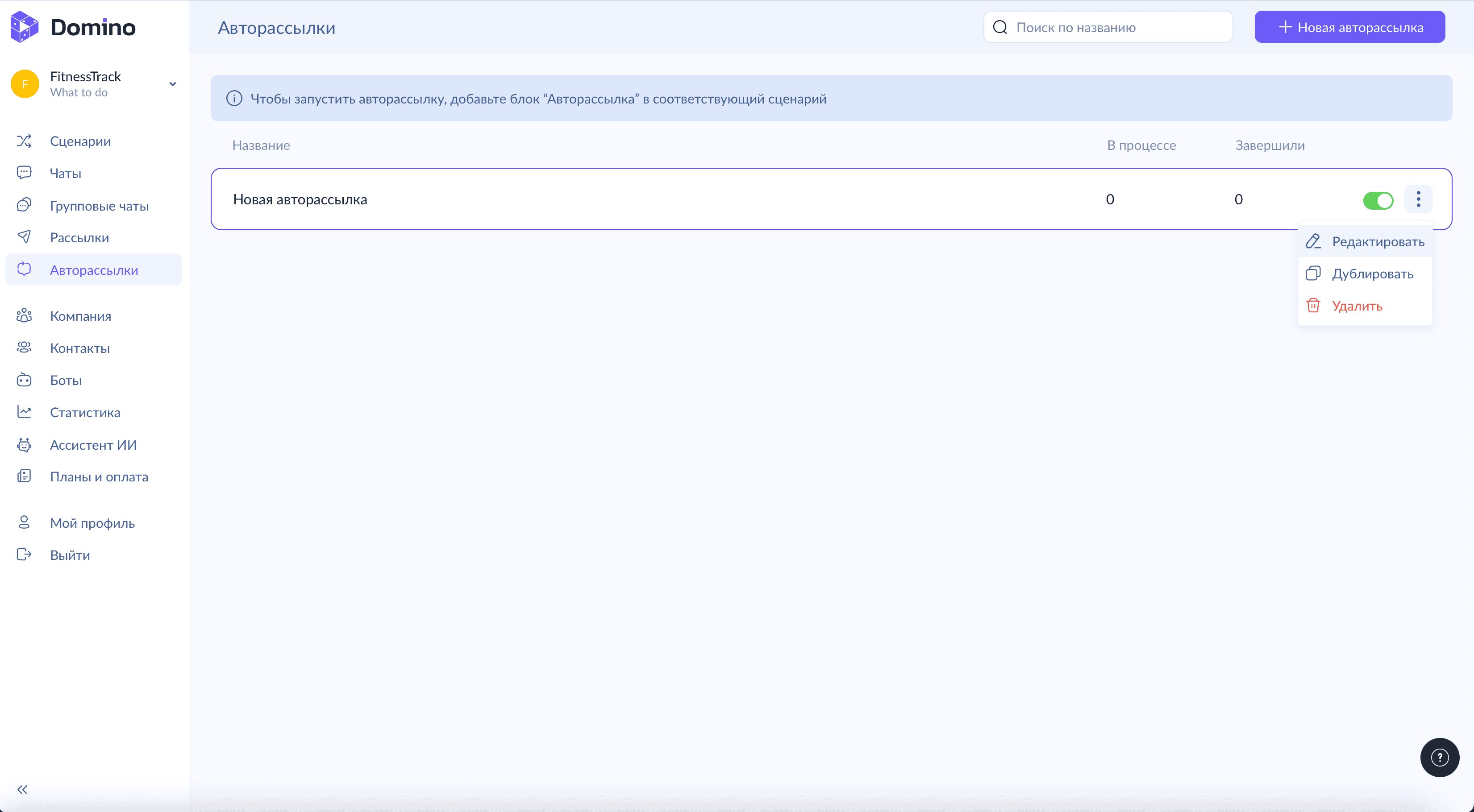Click the Новая авторассылка create button
Image resolution: width=1474 pixels, height=812 pixels.
[1349, 27]
